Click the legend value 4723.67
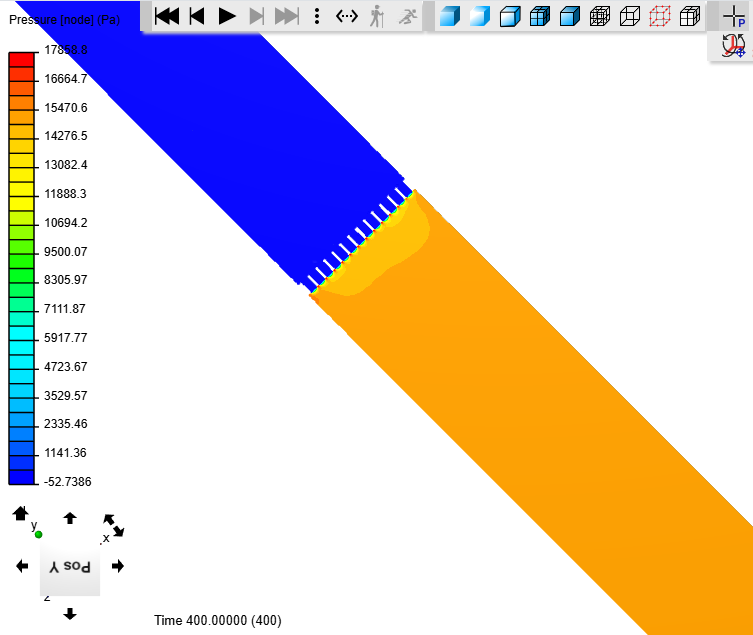Viewport: 753px width, 635px height. pyautogui.click(x=66, y=366)
